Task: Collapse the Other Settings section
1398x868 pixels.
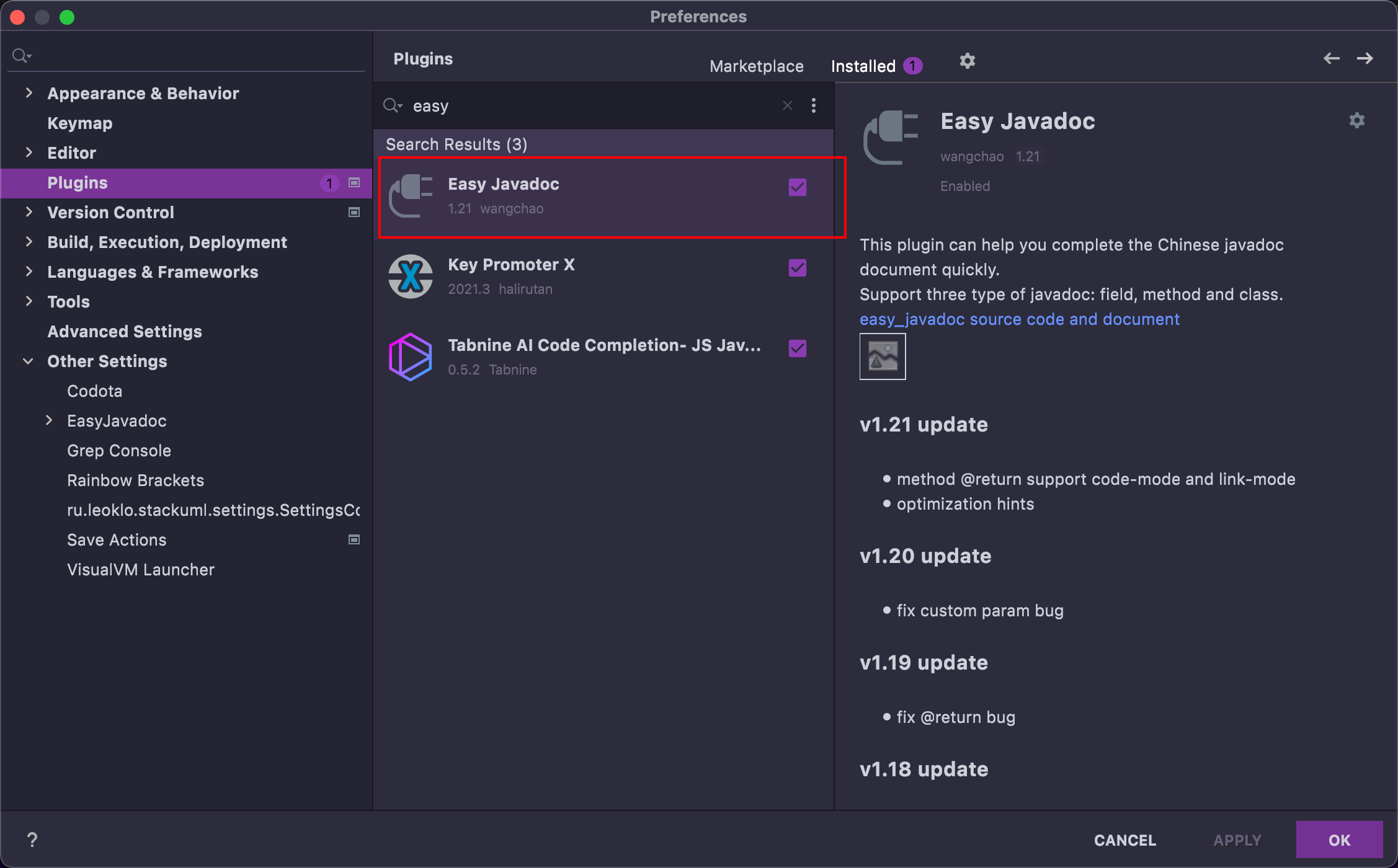Action: click(x=29, y=361)
